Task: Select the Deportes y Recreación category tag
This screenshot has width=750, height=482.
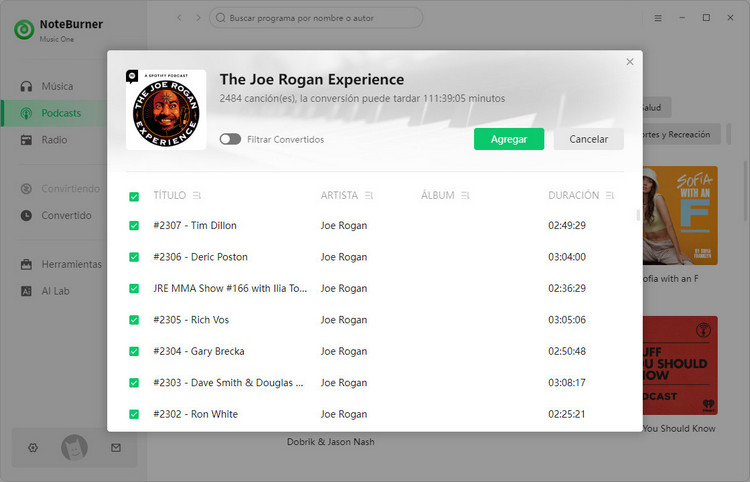Action: pos(682,134)
